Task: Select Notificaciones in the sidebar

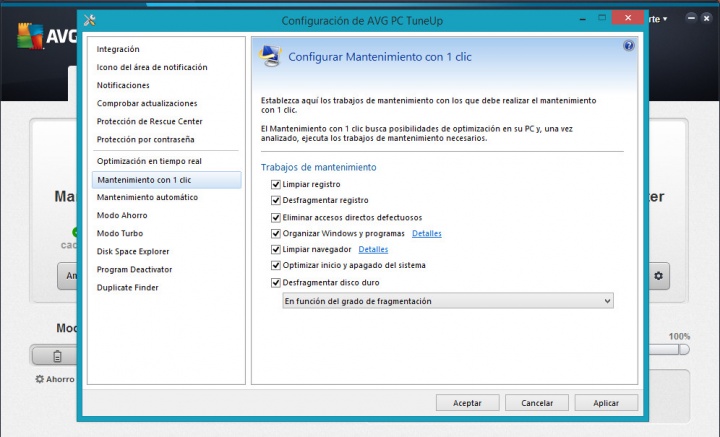Action: [123, 85]
